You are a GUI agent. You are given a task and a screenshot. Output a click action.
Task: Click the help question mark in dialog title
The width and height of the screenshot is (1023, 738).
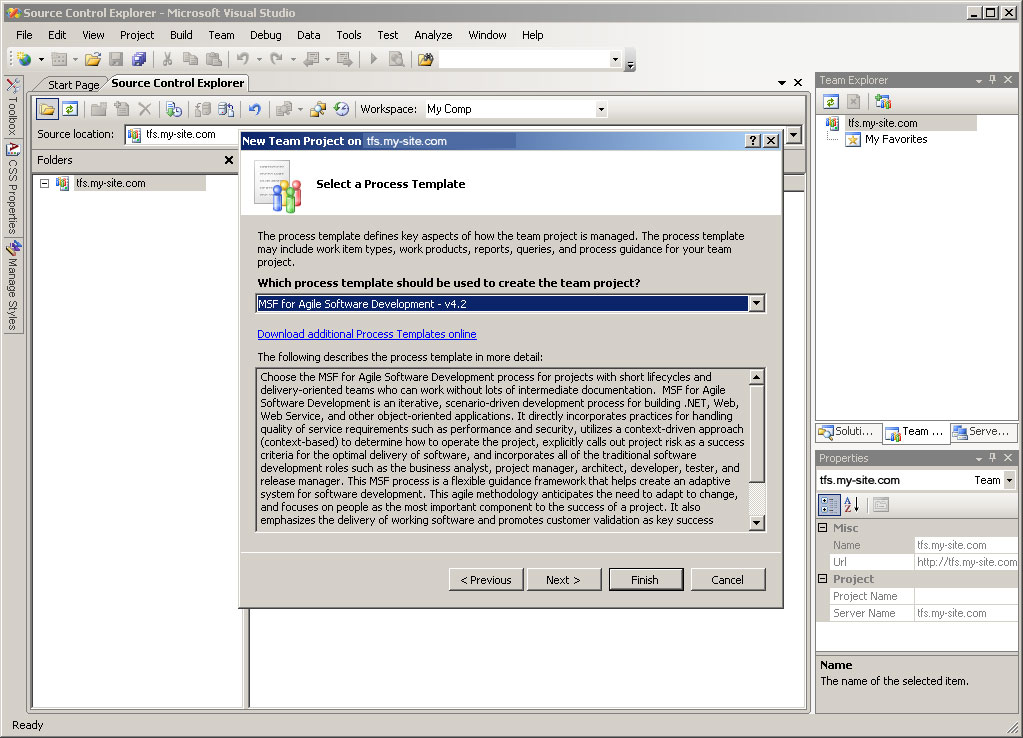(752, 140)
